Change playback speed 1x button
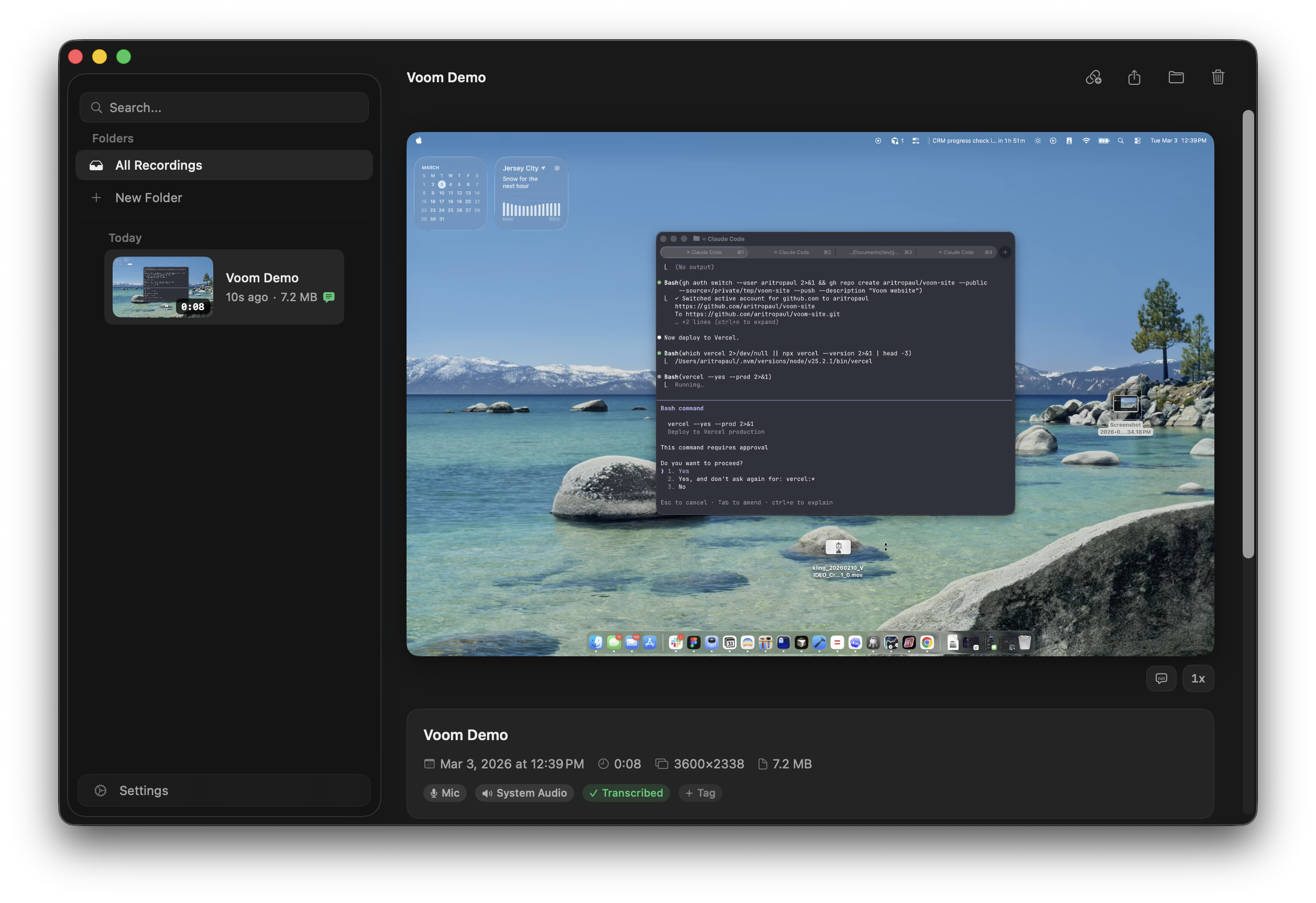 (1198, 678)
